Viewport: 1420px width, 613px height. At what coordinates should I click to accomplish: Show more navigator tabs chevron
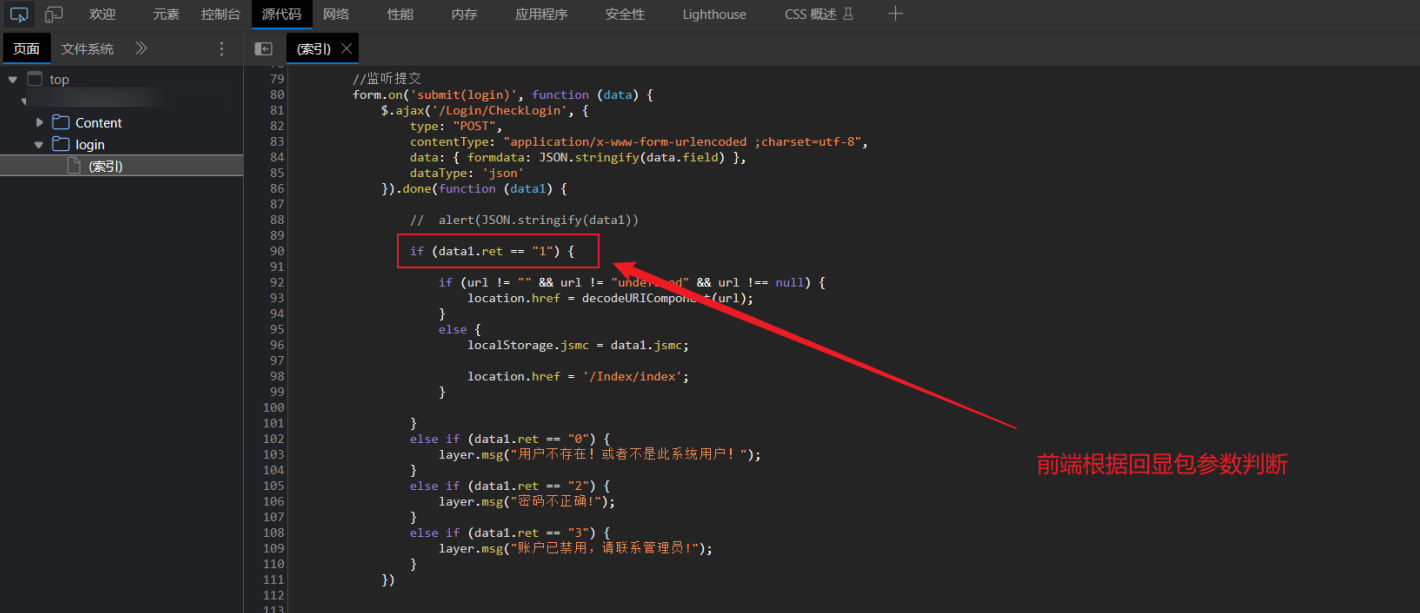click(x=141, y=49)
